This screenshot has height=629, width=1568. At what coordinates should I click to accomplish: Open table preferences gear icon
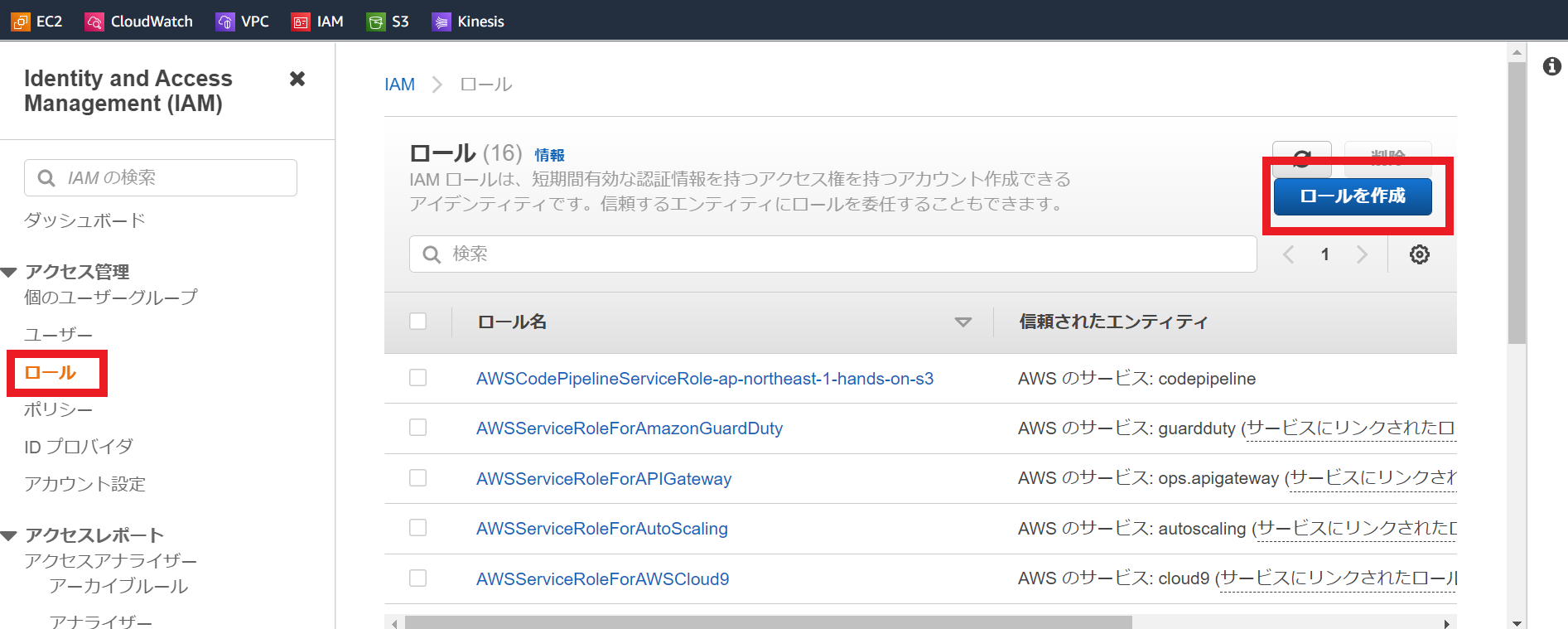click(x=1420, y=254)
